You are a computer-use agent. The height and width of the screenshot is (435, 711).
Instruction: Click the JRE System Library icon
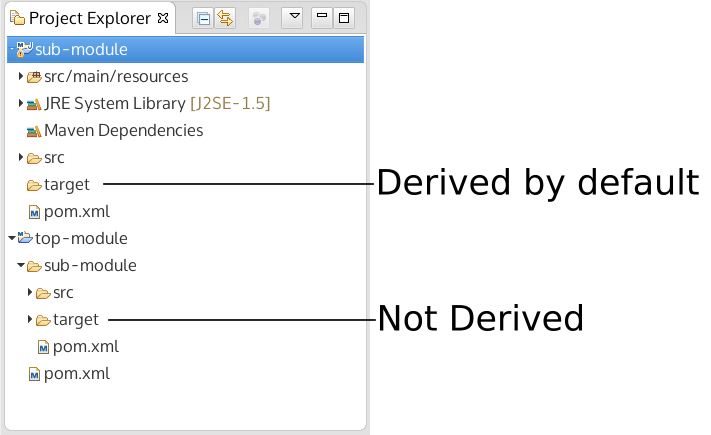(x=34, y=104)
